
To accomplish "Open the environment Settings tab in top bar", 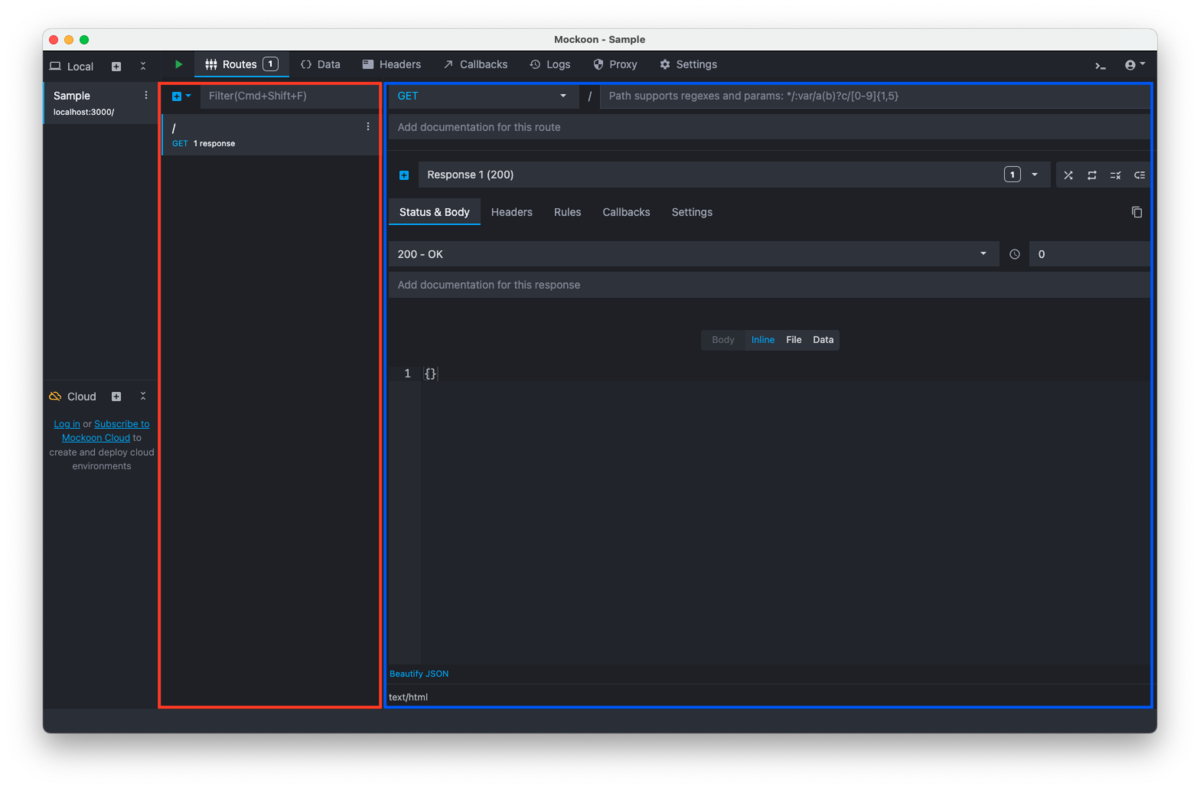I will (688, 65).
